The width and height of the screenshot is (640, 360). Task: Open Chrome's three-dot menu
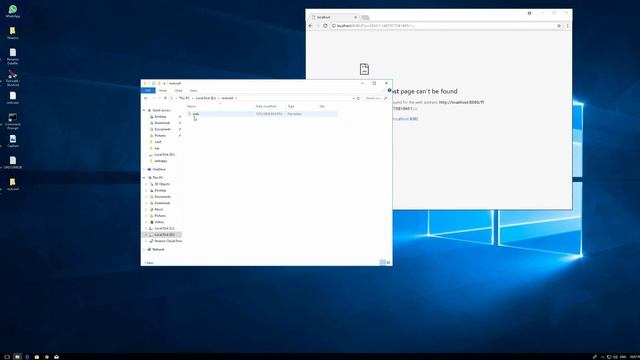567,26
